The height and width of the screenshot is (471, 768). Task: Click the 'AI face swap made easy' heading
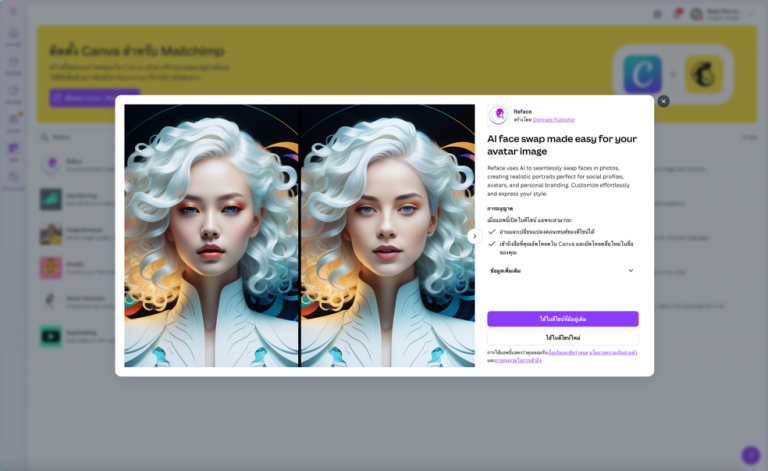(562, 145)
